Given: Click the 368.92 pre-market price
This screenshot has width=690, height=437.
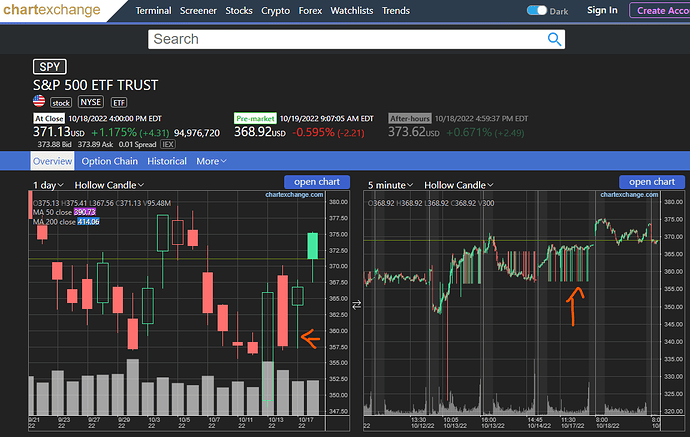Looking at the screenshot, I should [x=252, y=132].
